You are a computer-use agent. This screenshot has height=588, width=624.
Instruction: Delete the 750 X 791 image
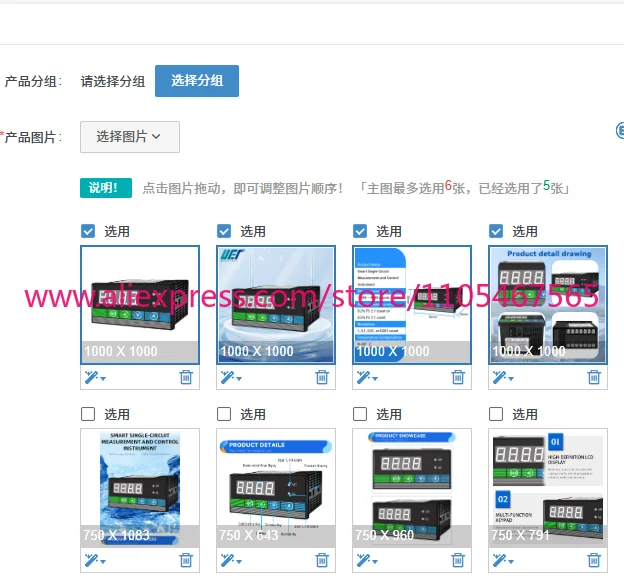(594, 560)
